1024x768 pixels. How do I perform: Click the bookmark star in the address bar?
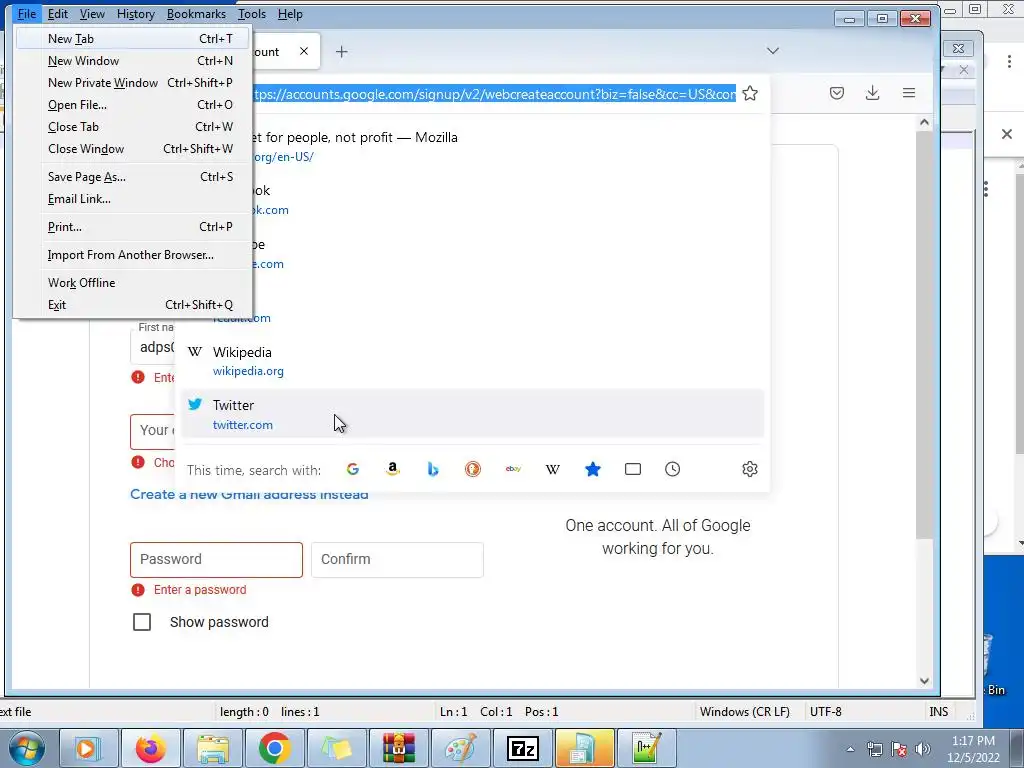coord(750,93)
